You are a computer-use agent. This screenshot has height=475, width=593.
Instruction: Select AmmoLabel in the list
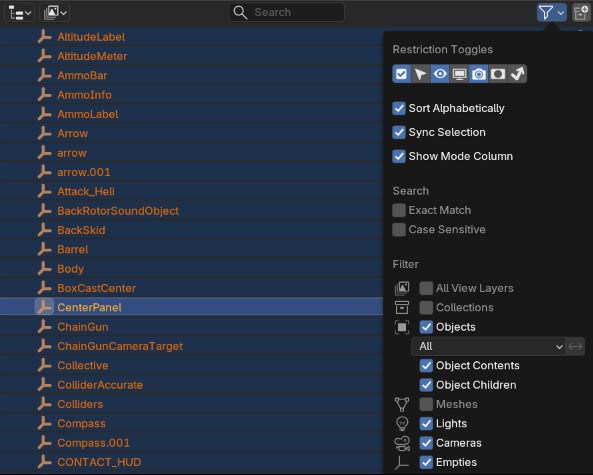88,114
